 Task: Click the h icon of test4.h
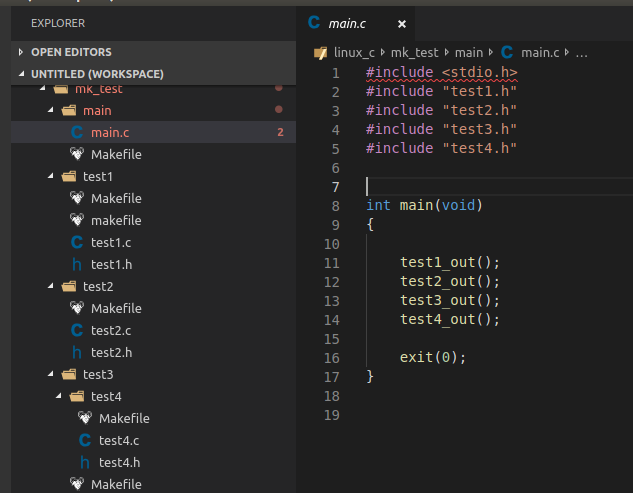tap(85, 462)
